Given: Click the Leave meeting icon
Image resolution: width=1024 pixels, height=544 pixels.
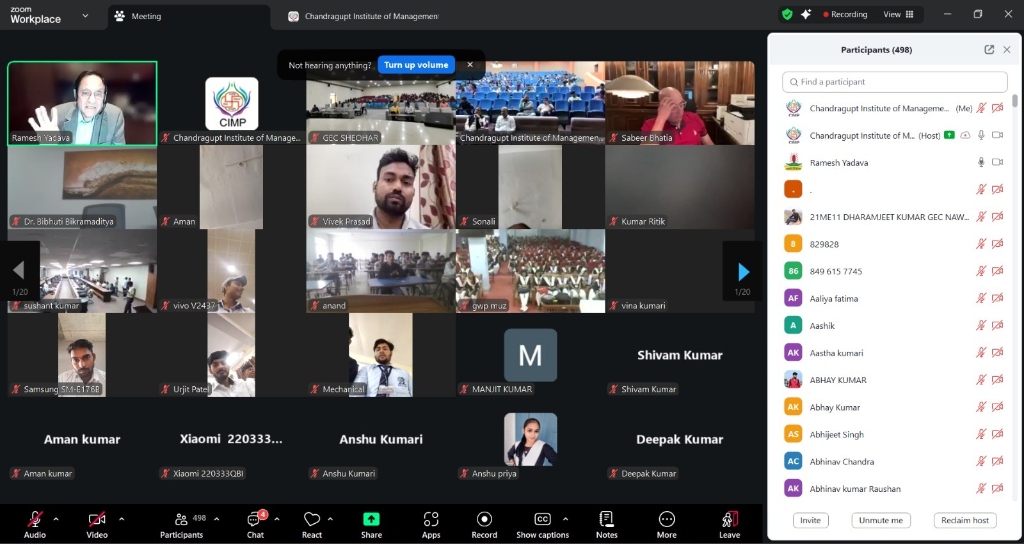Looking at the screenshot, I should point(730,519).
